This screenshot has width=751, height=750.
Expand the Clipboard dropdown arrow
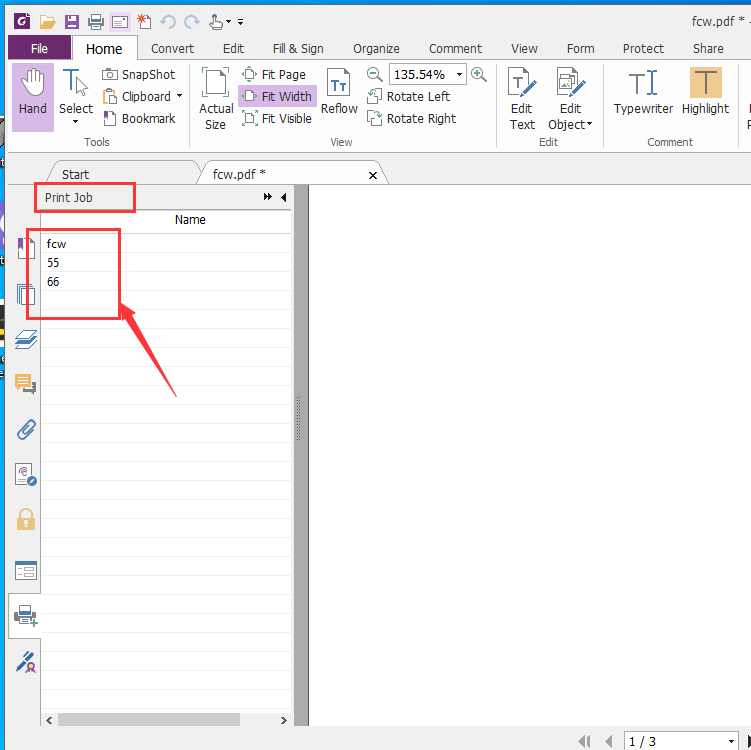point(179,97)
